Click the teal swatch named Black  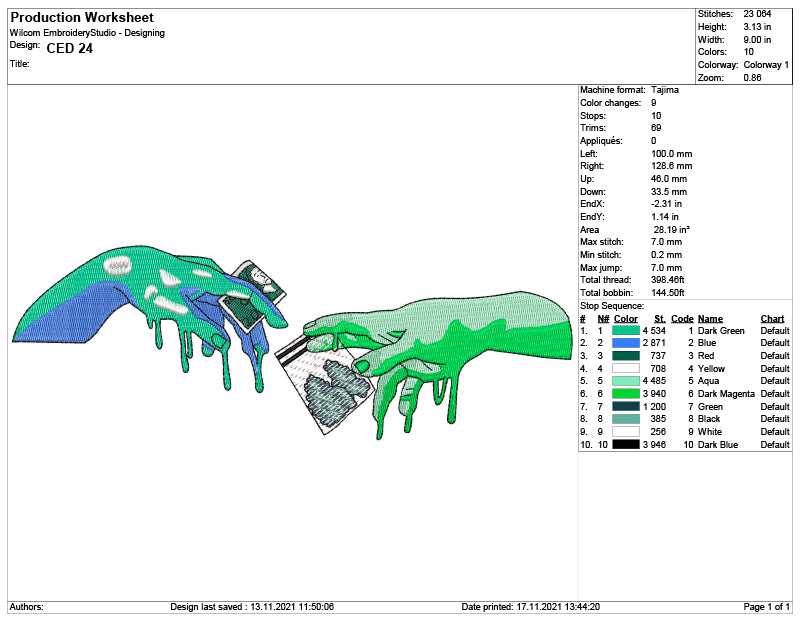(626, 419)
